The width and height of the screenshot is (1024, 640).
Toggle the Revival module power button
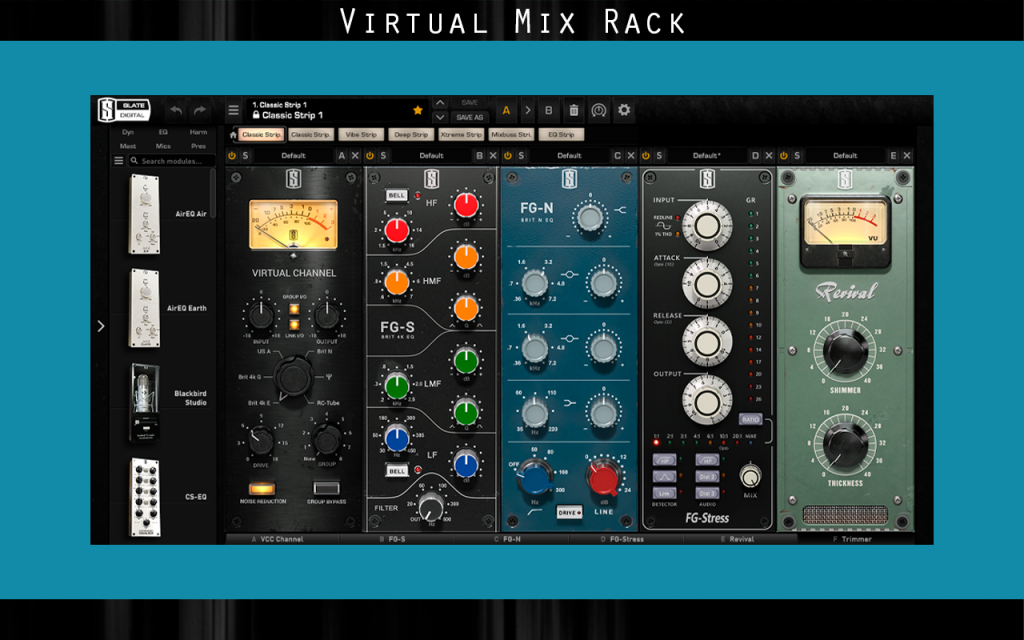coord(784,155)
